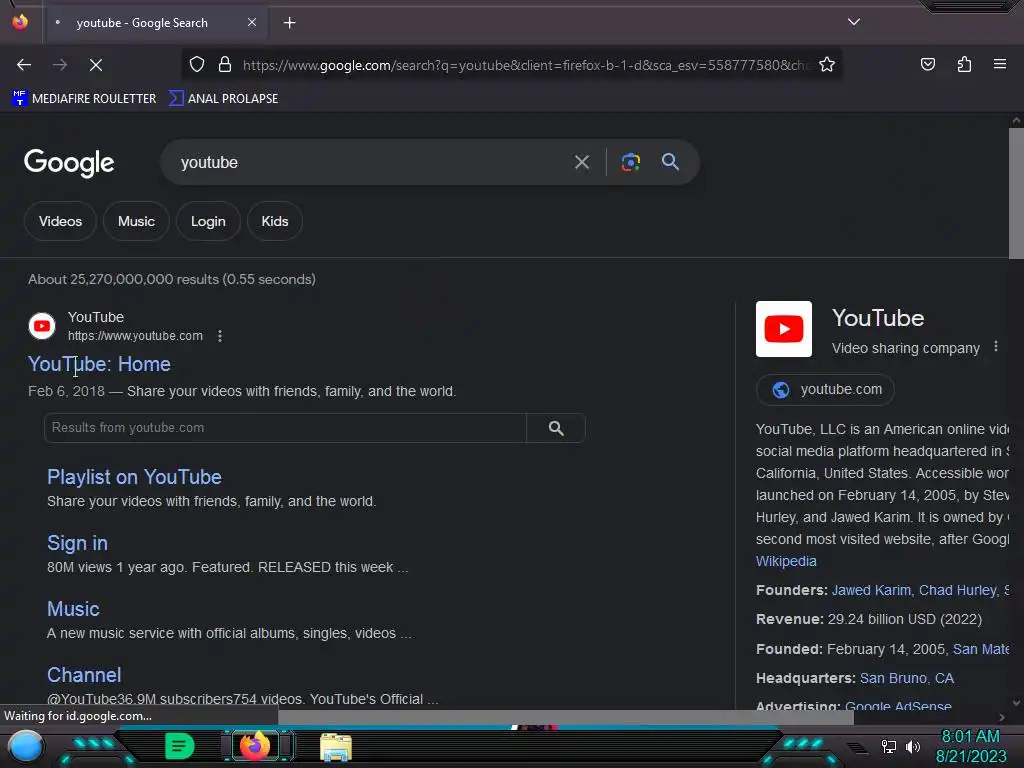
Task: Click the horizontal scrollbar right arrow
Action: click(x=1002, y=718)
